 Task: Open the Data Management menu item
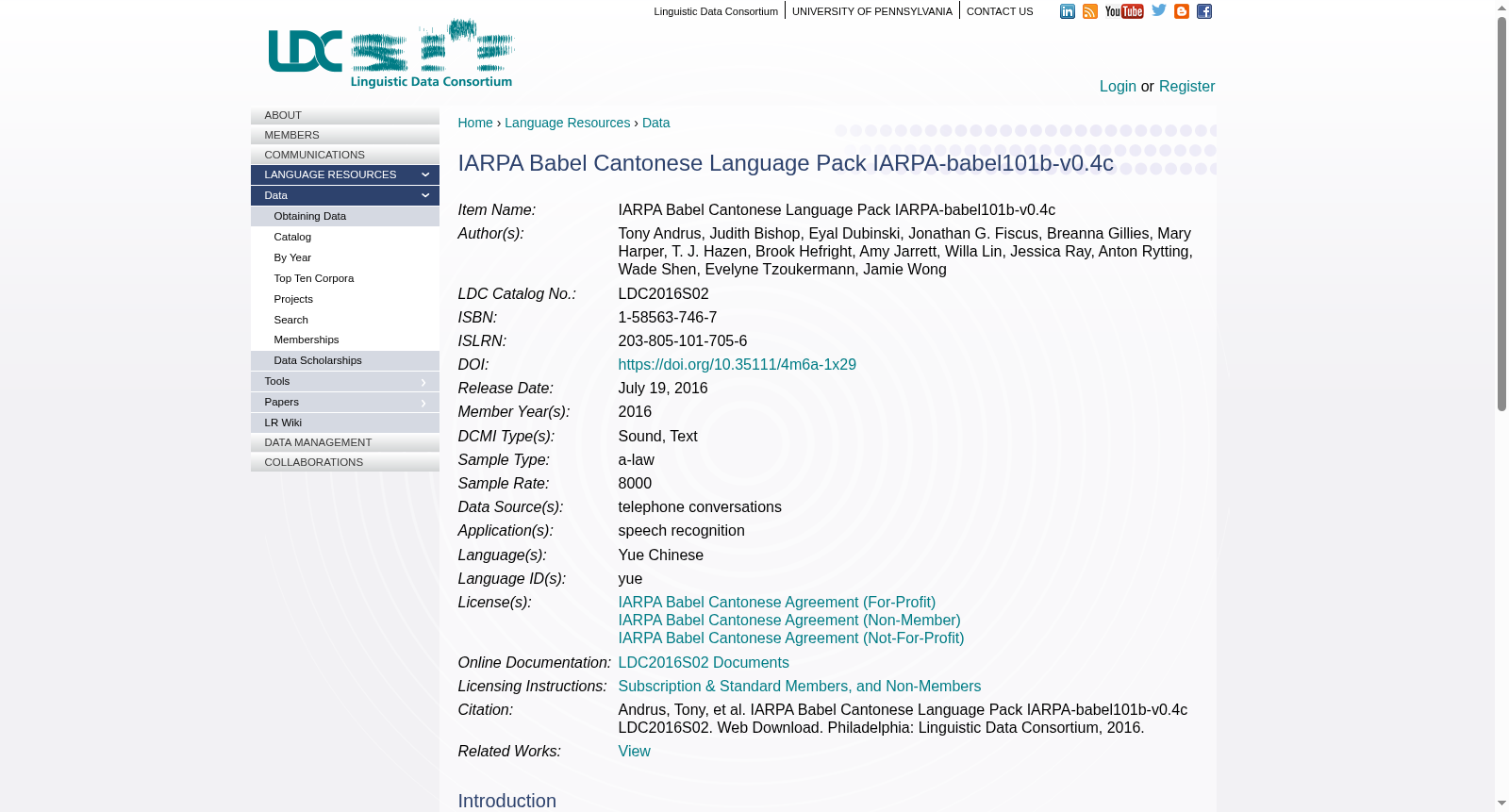[x=345, y=442]
